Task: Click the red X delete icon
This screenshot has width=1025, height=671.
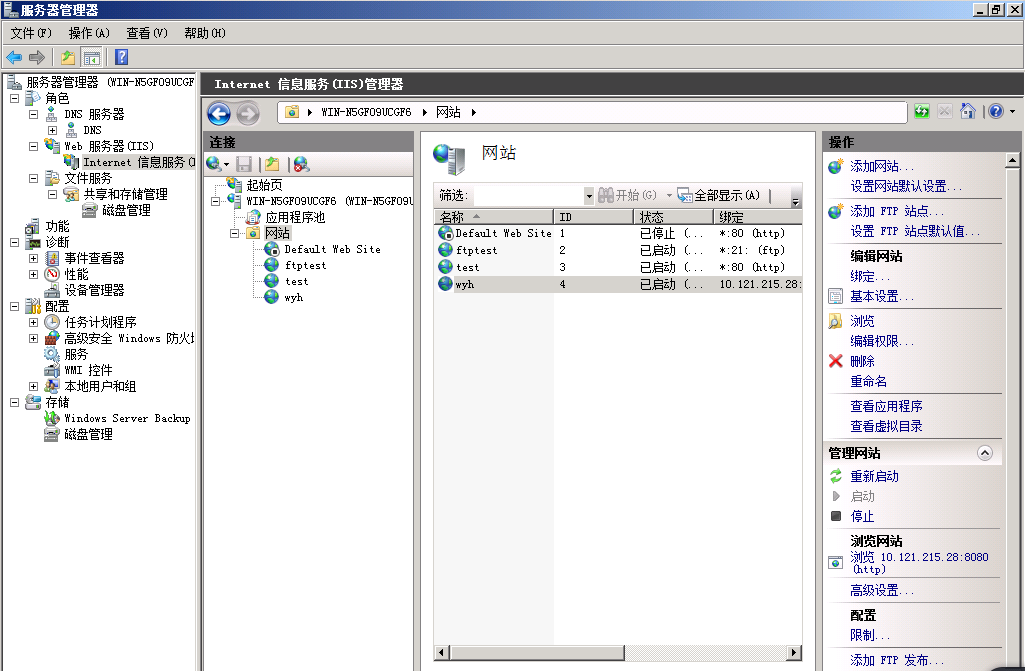Action: coord(835,361)
